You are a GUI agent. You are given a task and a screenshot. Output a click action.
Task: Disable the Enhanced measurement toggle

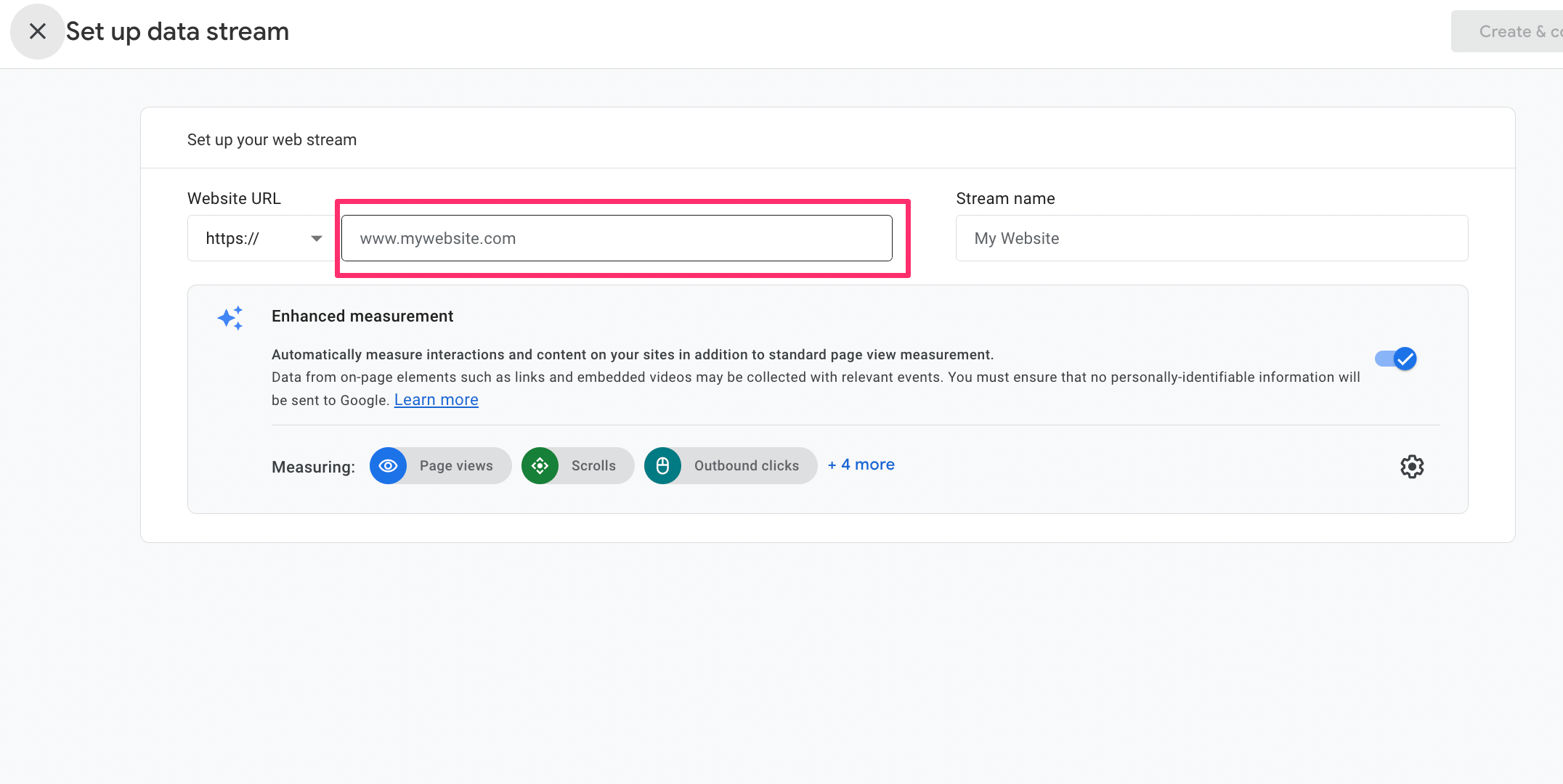click(x=1396, y=359)
